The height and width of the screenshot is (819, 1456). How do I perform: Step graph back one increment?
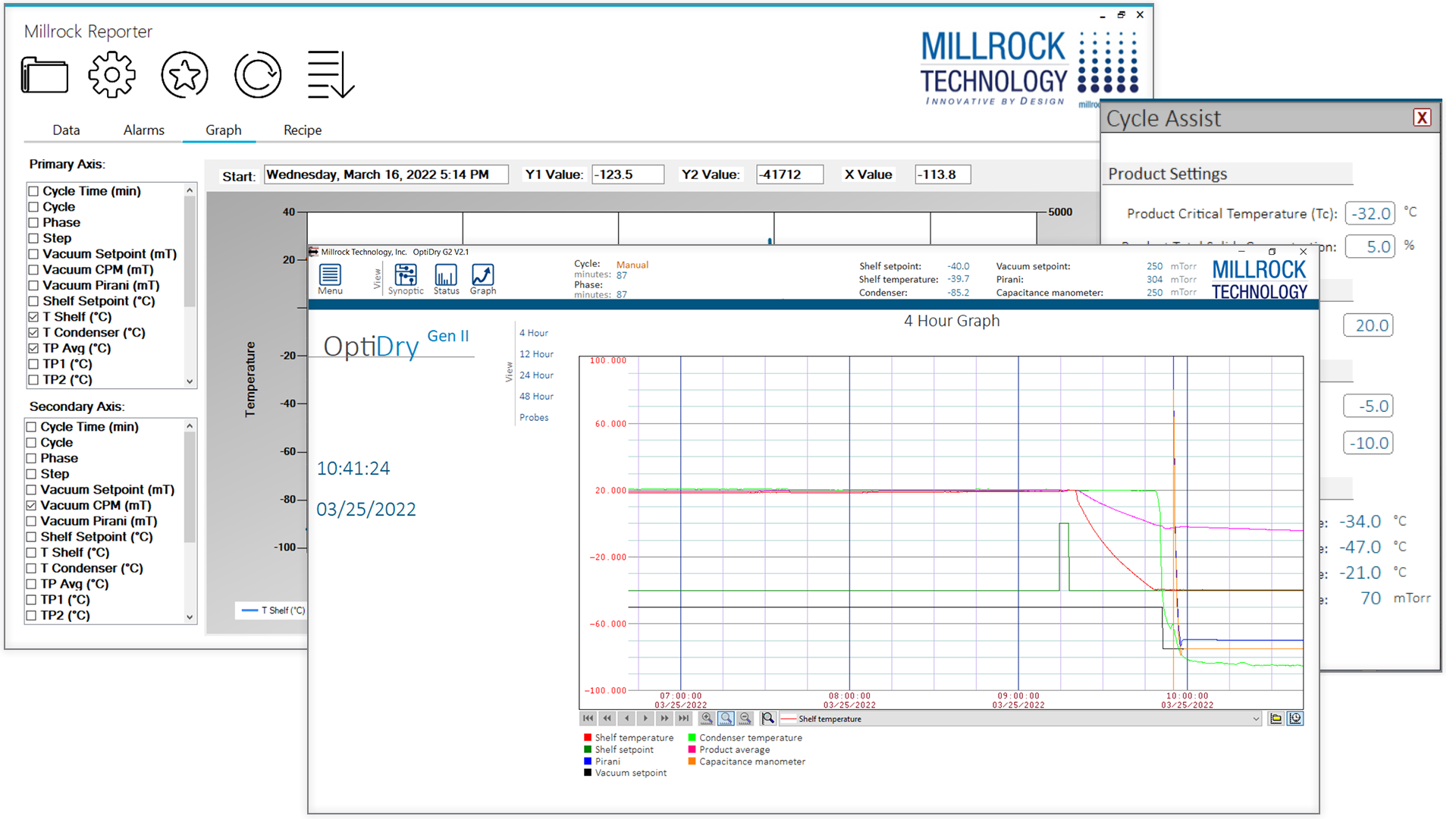click(626, 718)
